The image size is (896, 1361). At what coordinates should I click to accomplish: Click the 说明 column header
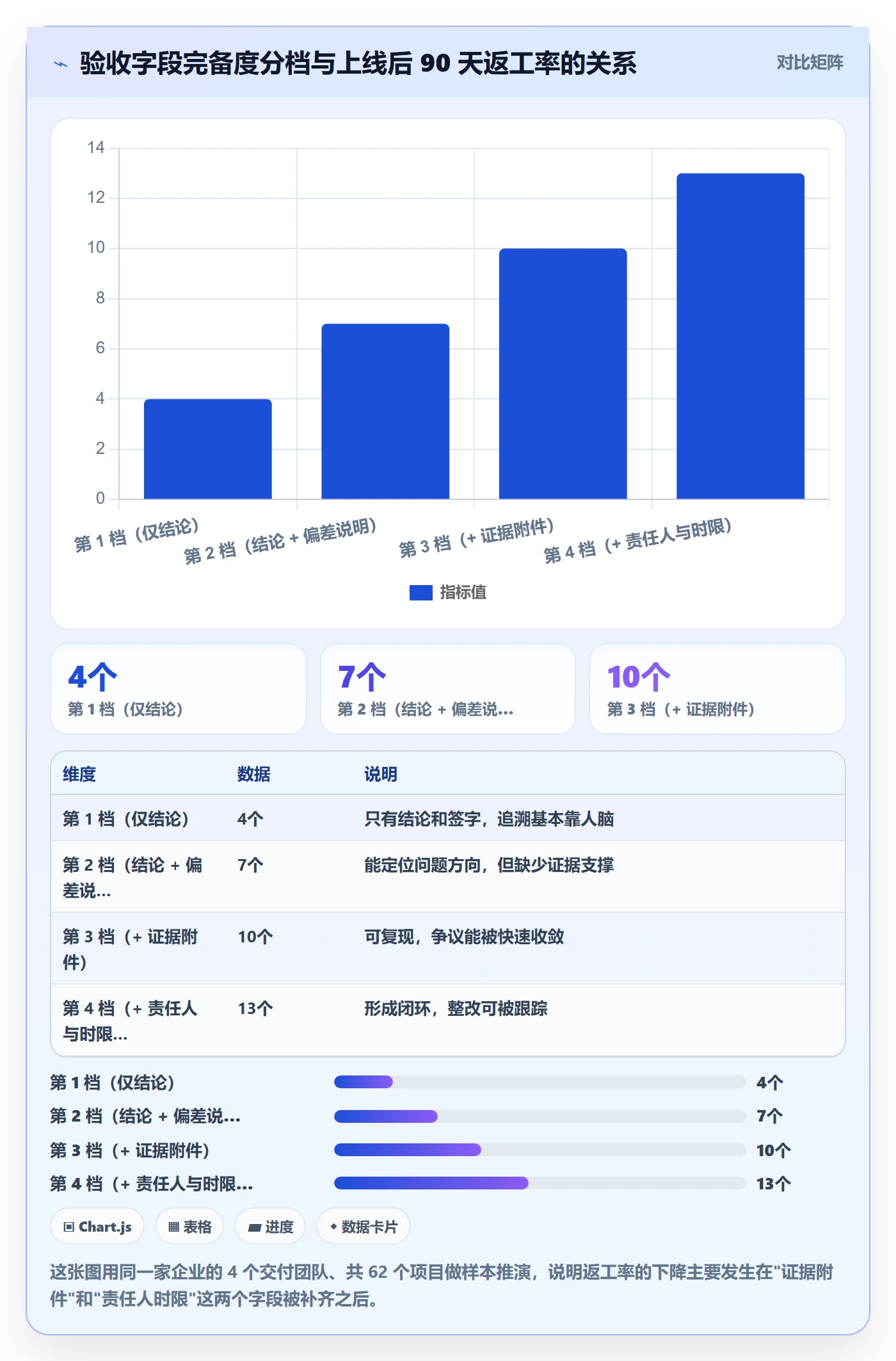point(381,774)
